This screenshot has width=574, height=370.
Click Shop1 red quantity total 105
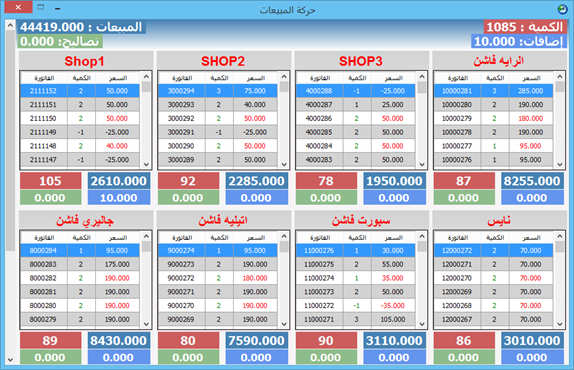pos(51,181)
